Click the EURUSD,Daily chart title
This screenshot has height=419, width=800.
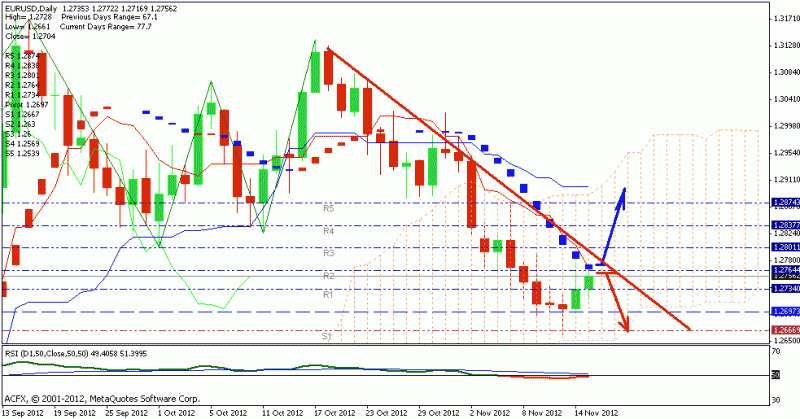pyautogui.click(x=30, y=5)
